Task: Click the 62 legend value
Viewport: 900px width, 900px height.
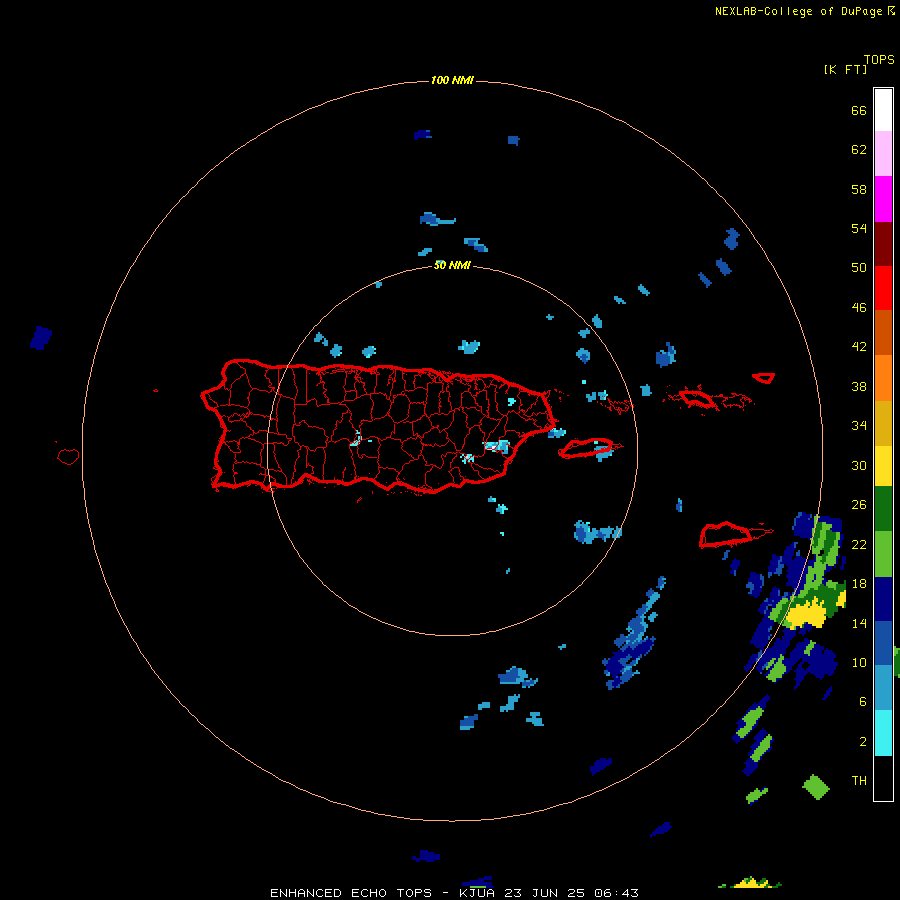Action: [x=859, y=150]
